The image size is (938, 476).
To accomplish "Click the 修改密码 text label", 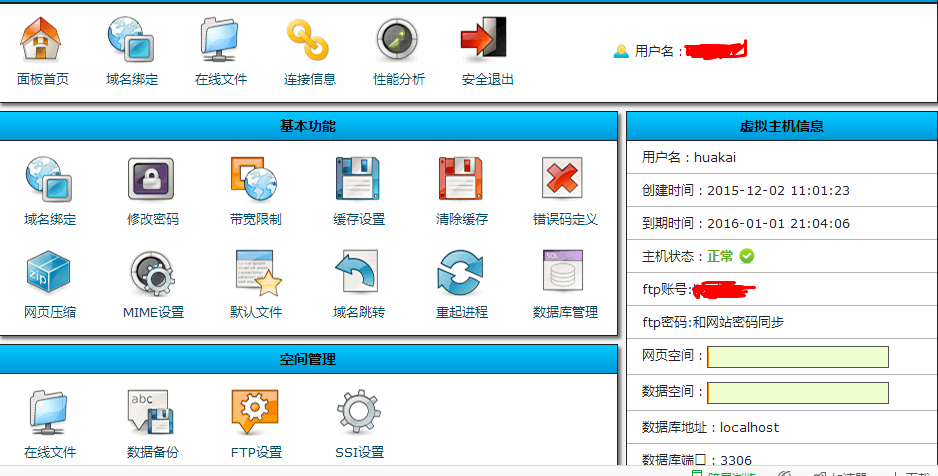I will [x=153, y=219].
